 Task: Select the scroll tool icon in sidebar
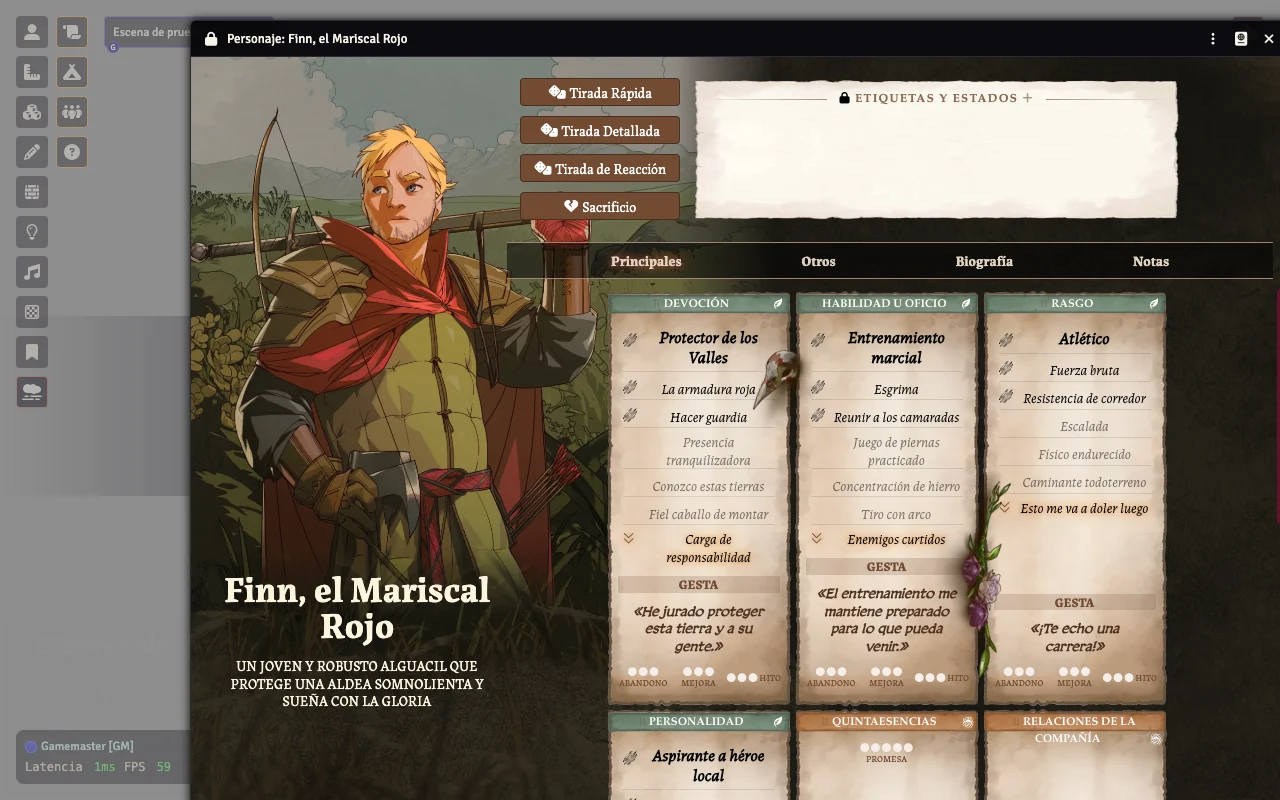pyautogui.click(x=72, y=32)
